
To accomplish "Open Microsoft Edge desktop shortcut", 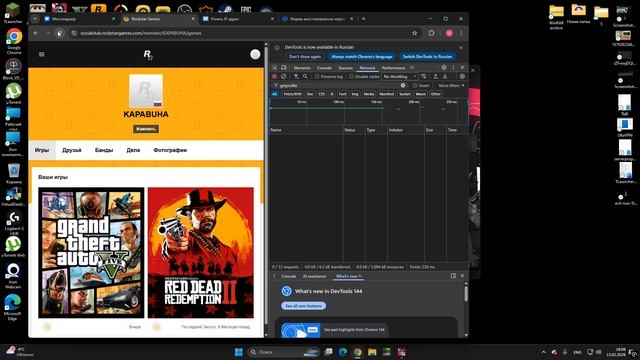I will pos(13,307).
